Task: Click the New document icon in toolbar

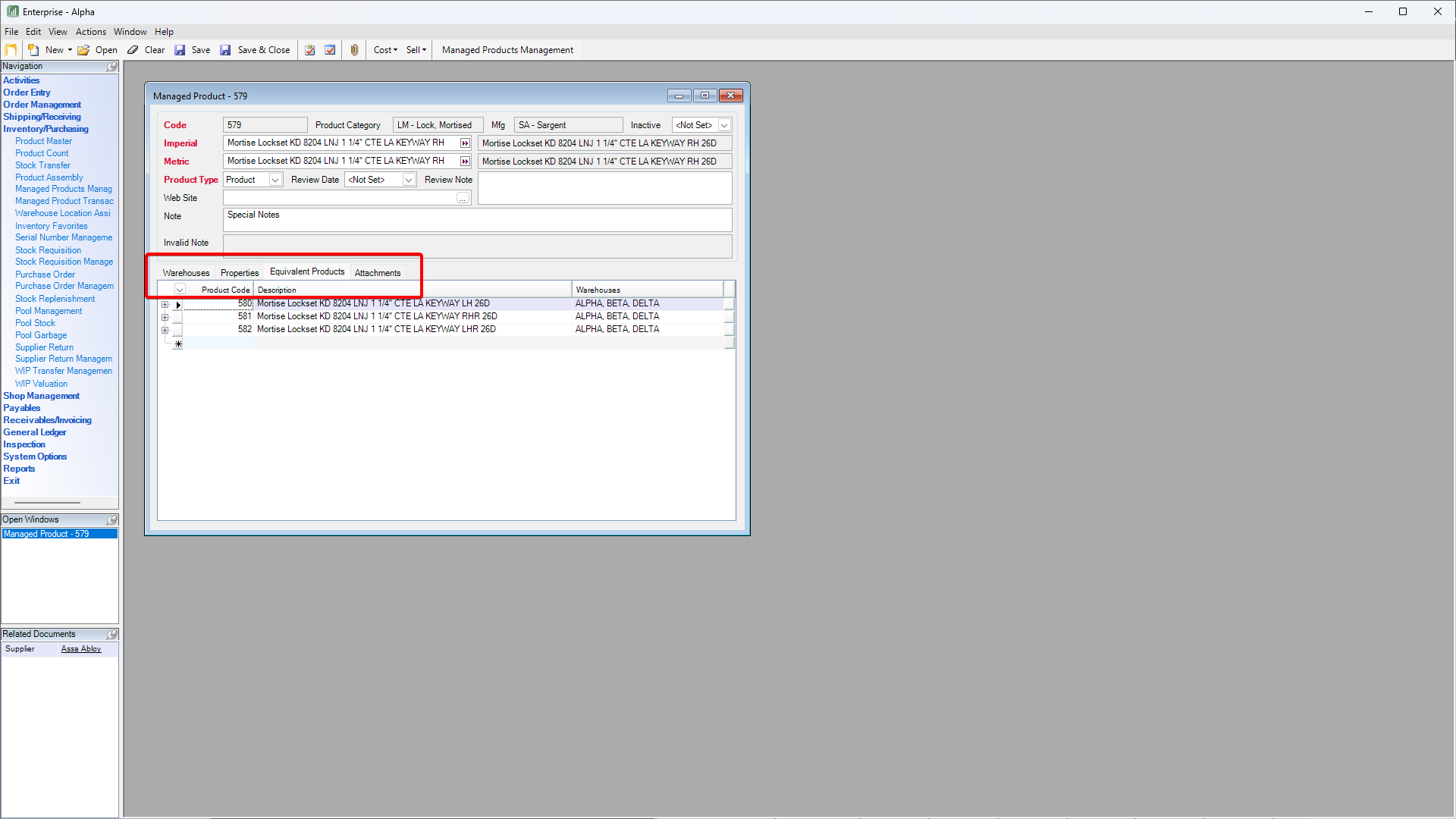Action: coord(33,50)
